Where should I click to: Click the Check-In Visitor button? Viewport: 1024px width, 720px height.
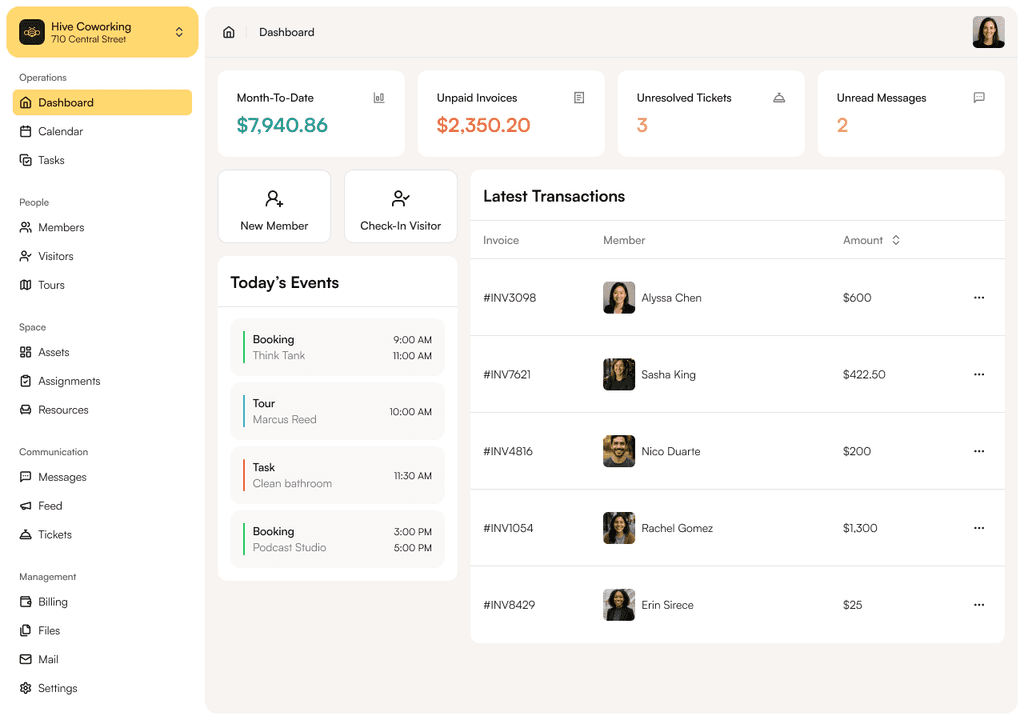400,206
